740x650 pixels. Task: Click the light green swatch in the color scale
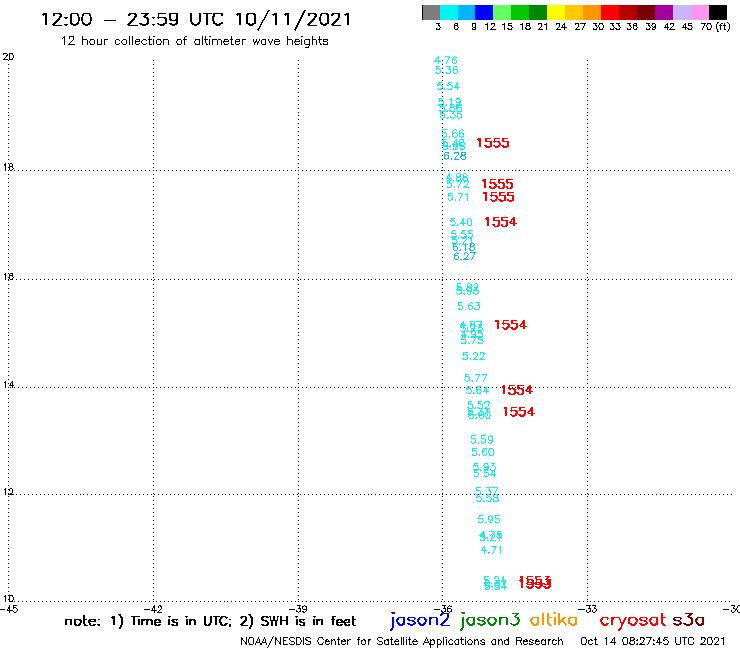click(502, 12)
